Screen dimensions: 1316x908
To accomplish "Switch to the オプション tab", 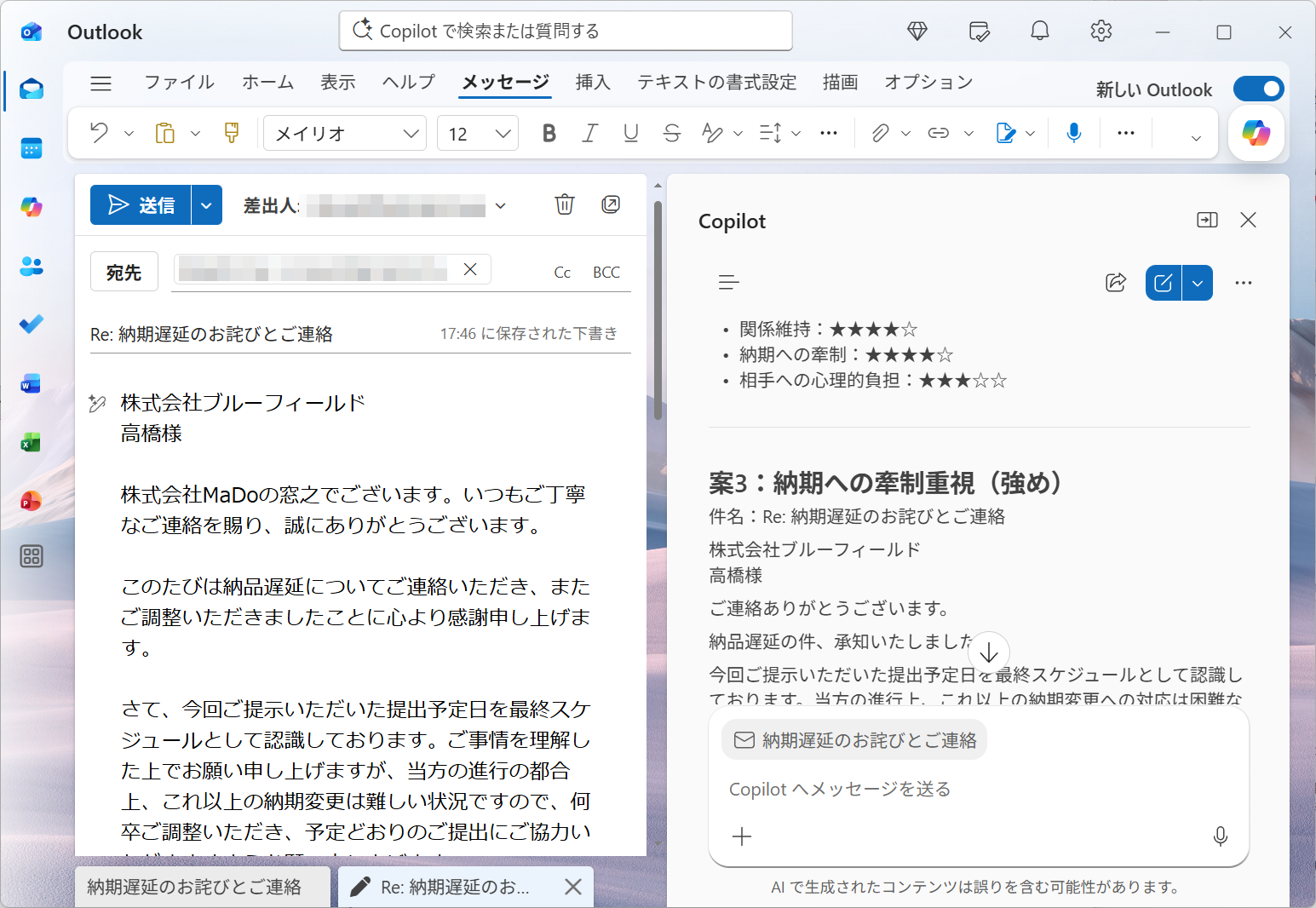I will [928, 83].
